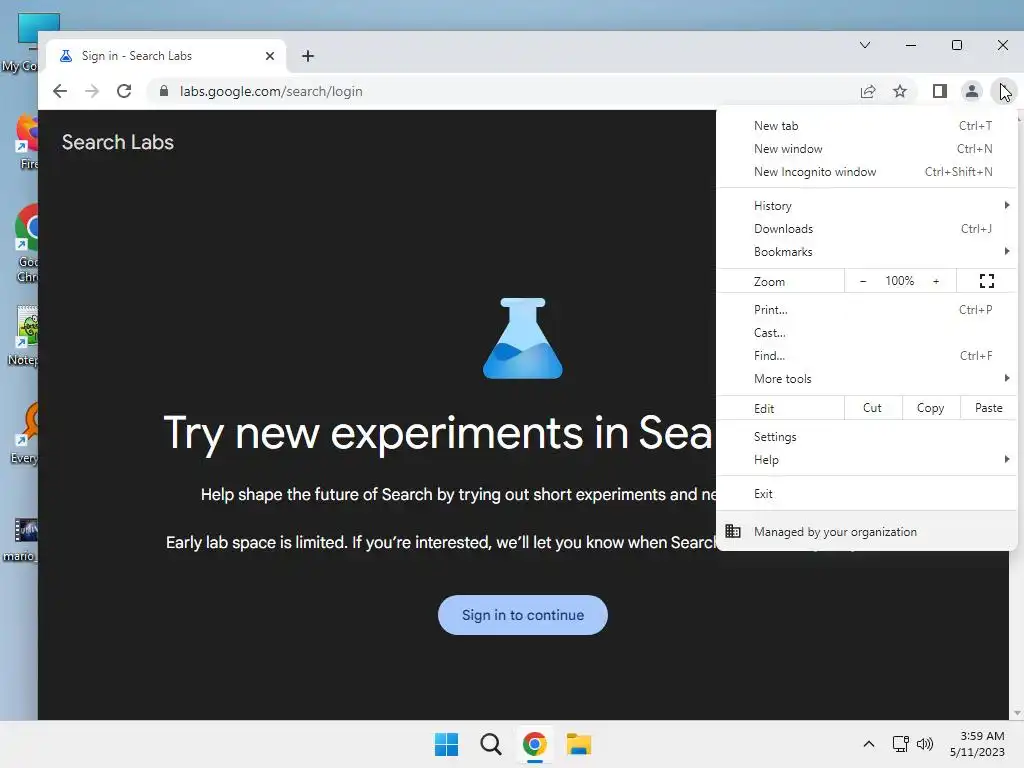
Task: Click the volume speaker icon
Action: coord(925,744)
